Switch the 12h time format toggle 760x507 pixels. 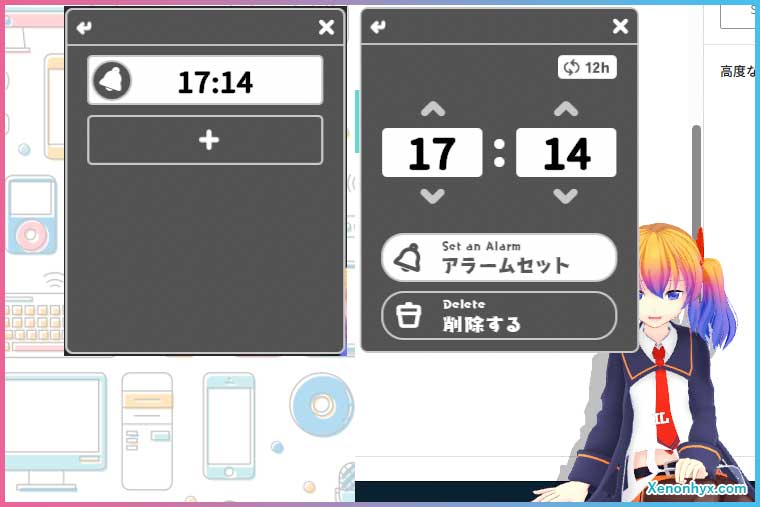coord(587,67)
